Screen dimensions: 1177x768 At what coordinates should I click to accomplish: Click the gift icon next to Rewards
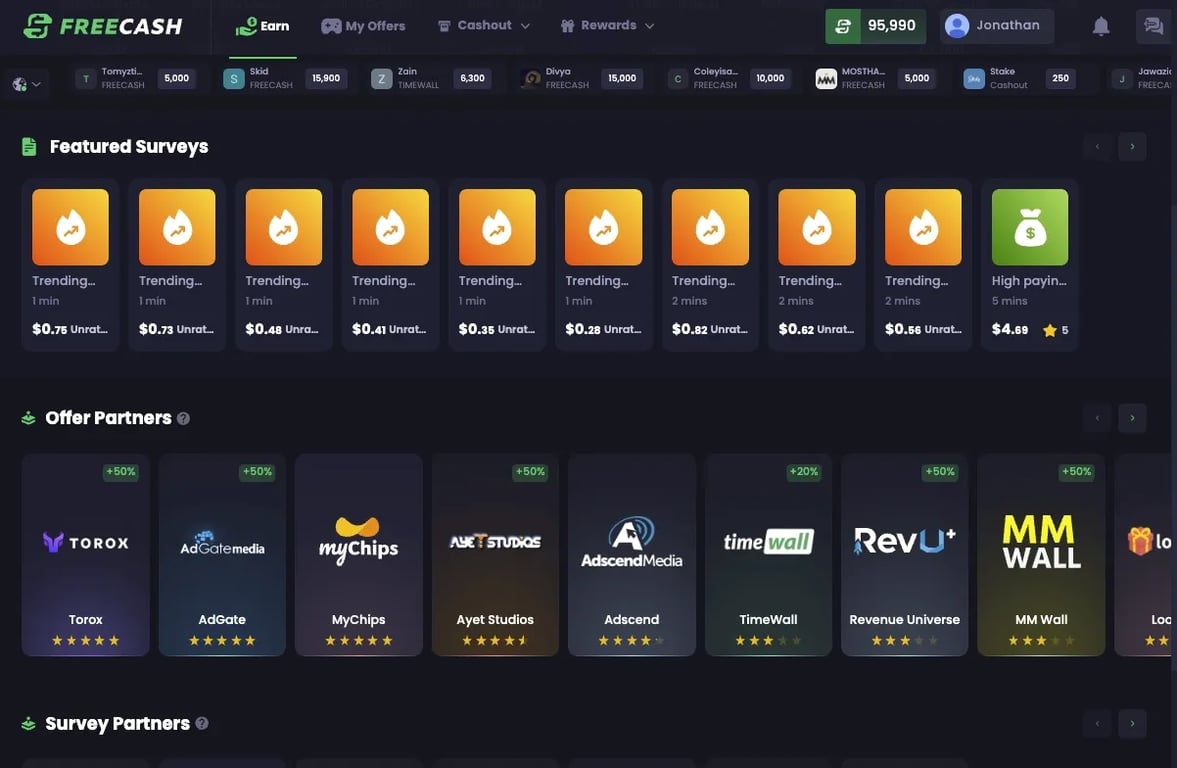pos(568,25)
